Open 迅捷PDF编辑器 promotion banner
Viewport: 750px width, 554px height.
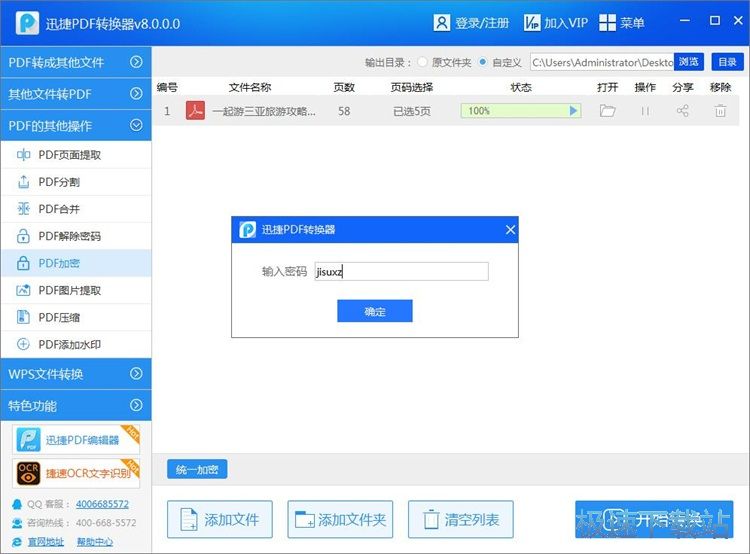coord(77,439)
